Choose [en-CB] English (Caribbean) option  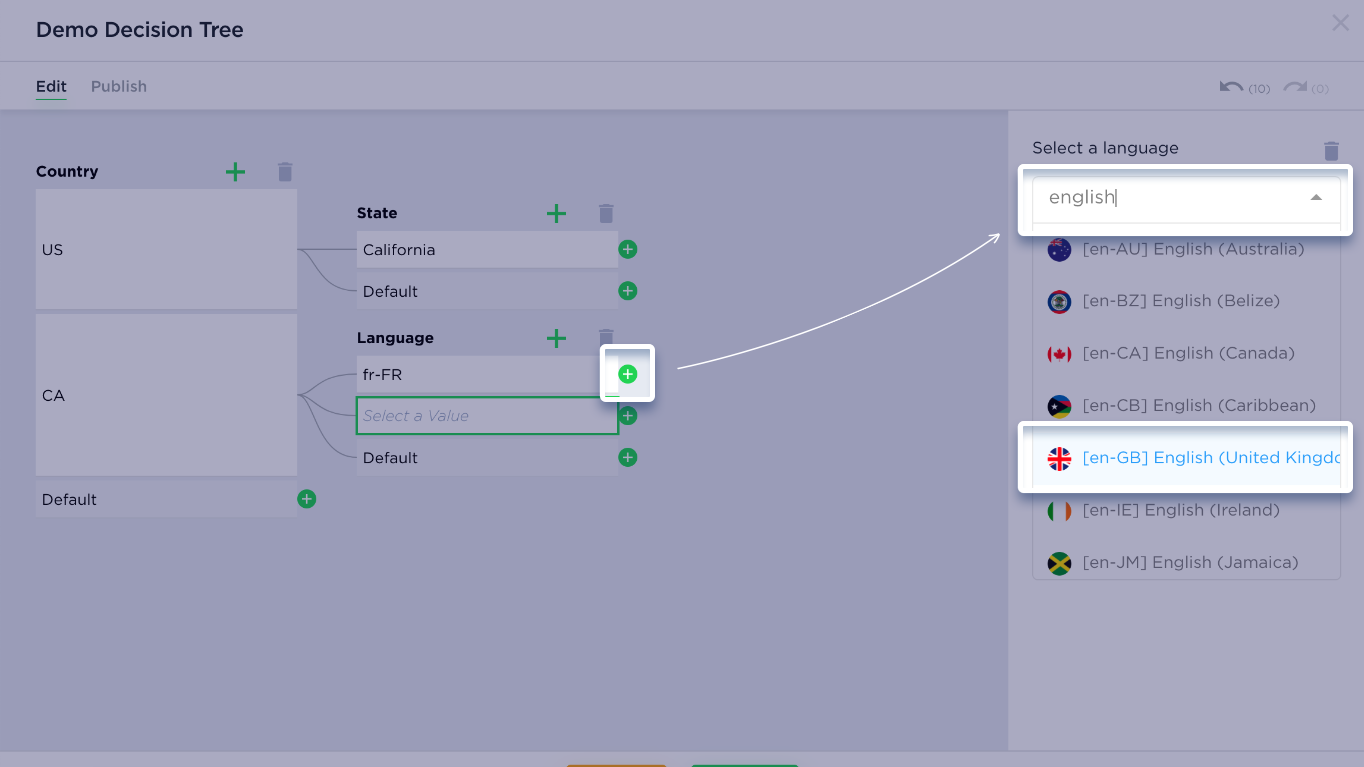(1186, 406)
